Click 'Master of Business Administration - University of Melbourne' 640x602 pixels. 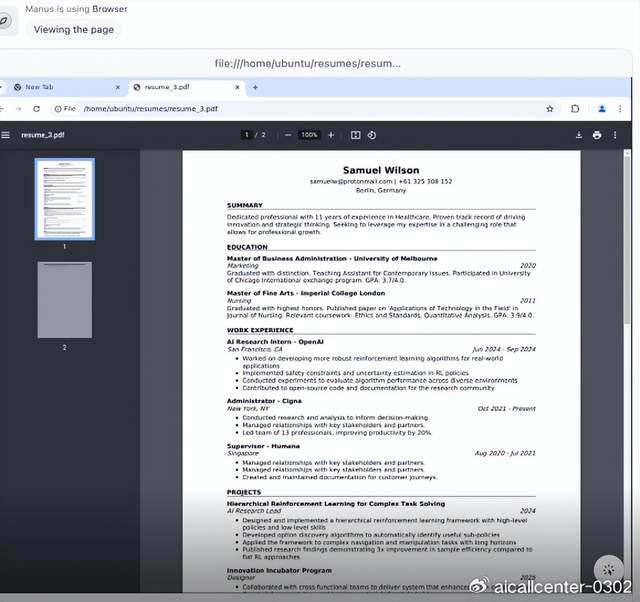(332, 259)
